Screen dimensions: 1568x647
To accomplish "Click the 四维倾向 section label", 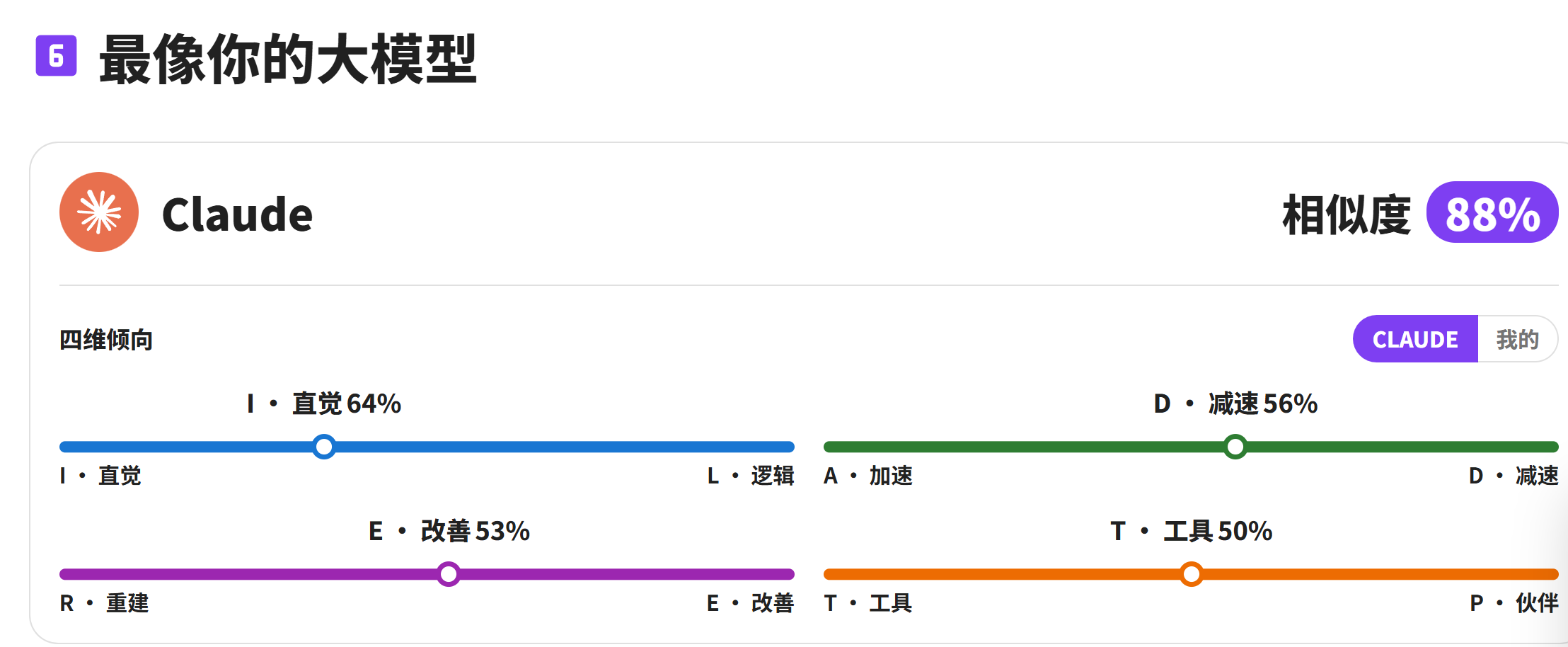I will click(106, 340).
